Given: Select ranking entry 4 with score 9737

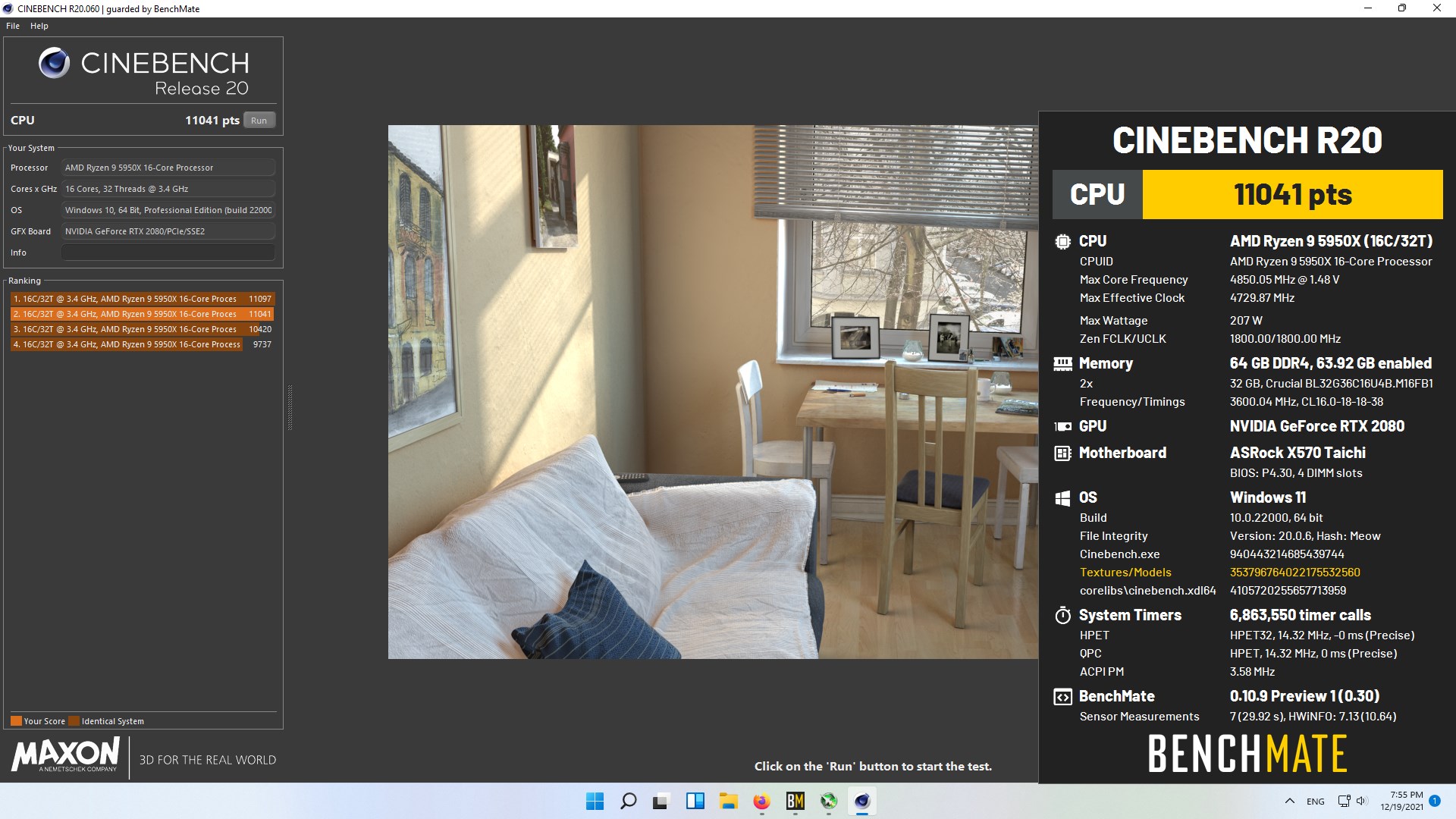Looking at the screenshot, I should [x=142, y=344].
